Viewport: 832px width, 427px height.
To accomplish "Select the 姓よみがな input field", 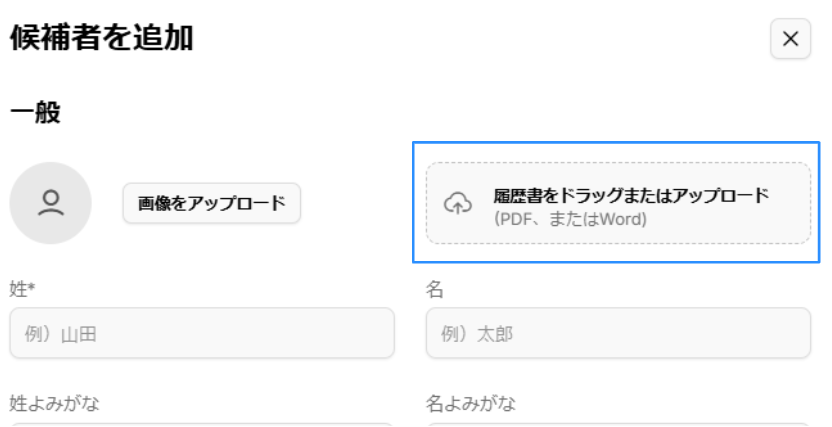I will tap(202, 424).
